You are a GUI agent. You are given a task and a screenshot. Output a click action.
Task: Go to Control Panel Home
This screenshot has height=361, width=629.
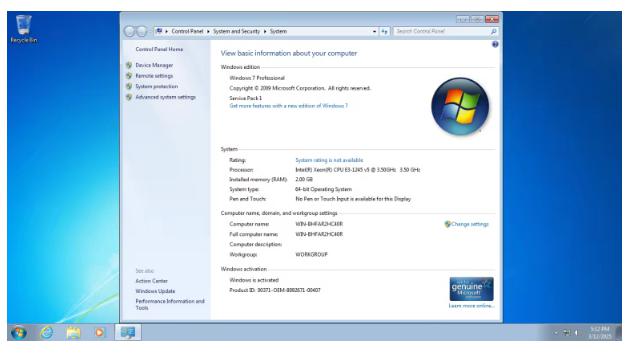(x=159, y=49)
